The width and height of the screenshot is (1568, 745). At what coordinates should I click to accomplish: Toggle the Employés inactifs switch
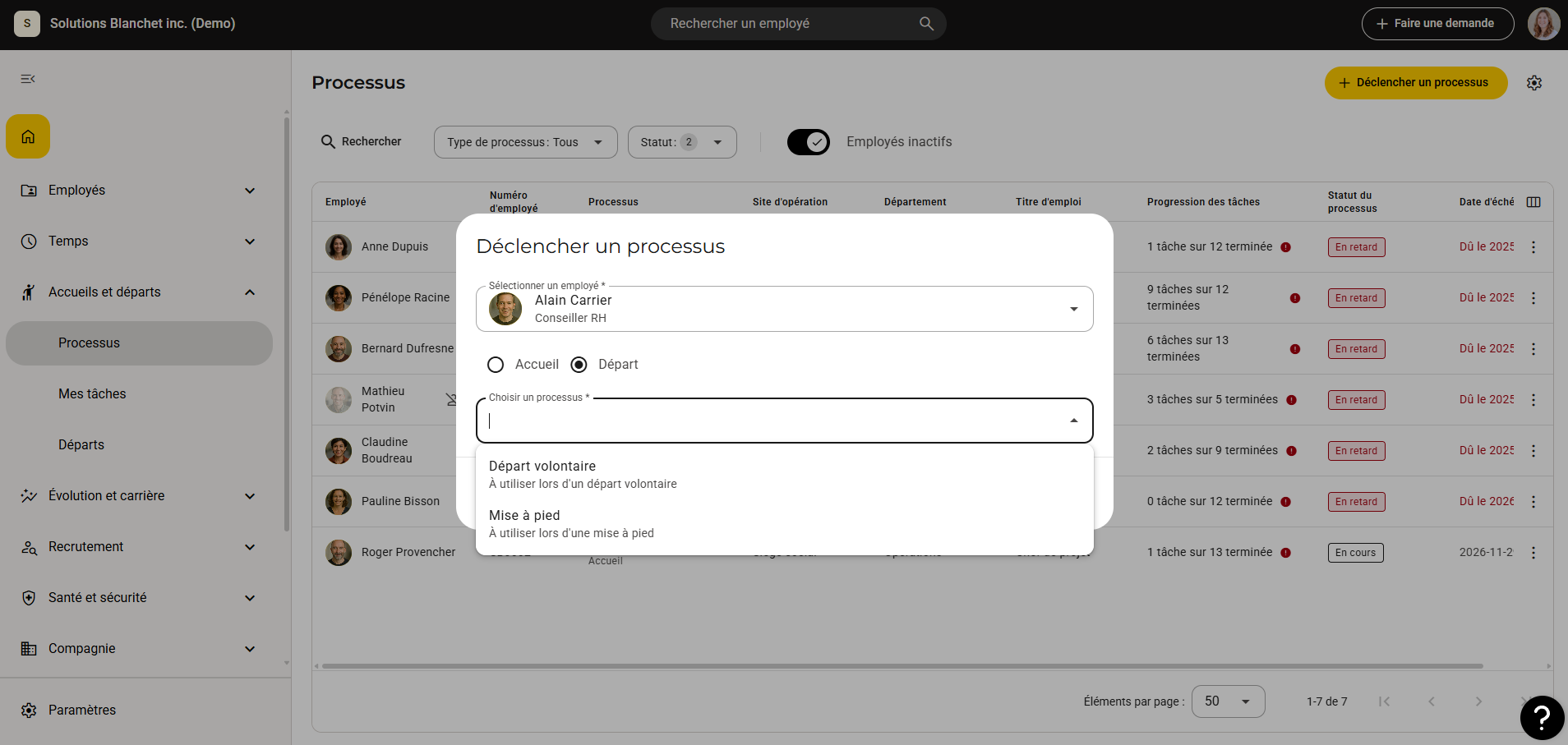[x=809, y=142]
